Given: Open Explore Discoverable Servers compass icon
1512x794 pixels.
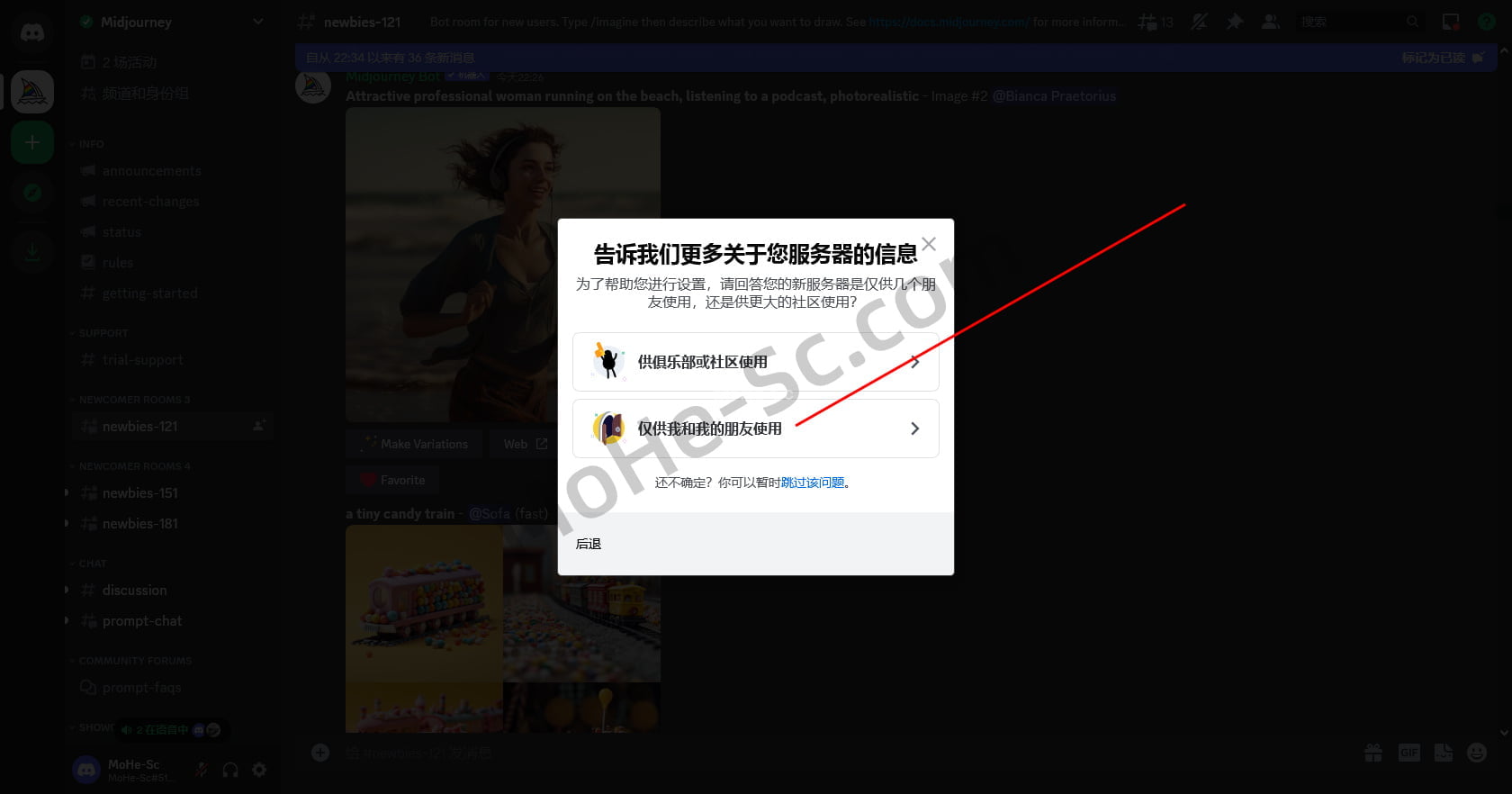Looking at the screenshot, I should click(x=32, y=193).
